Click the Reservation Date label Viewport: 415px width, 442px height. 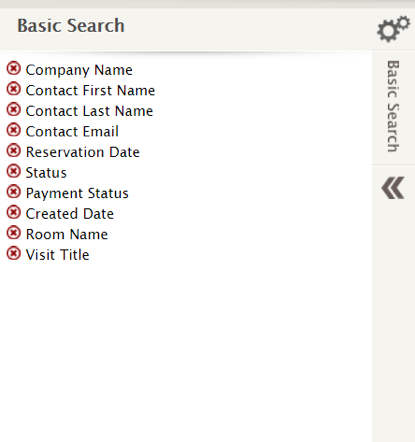click(x=83, y=152)
